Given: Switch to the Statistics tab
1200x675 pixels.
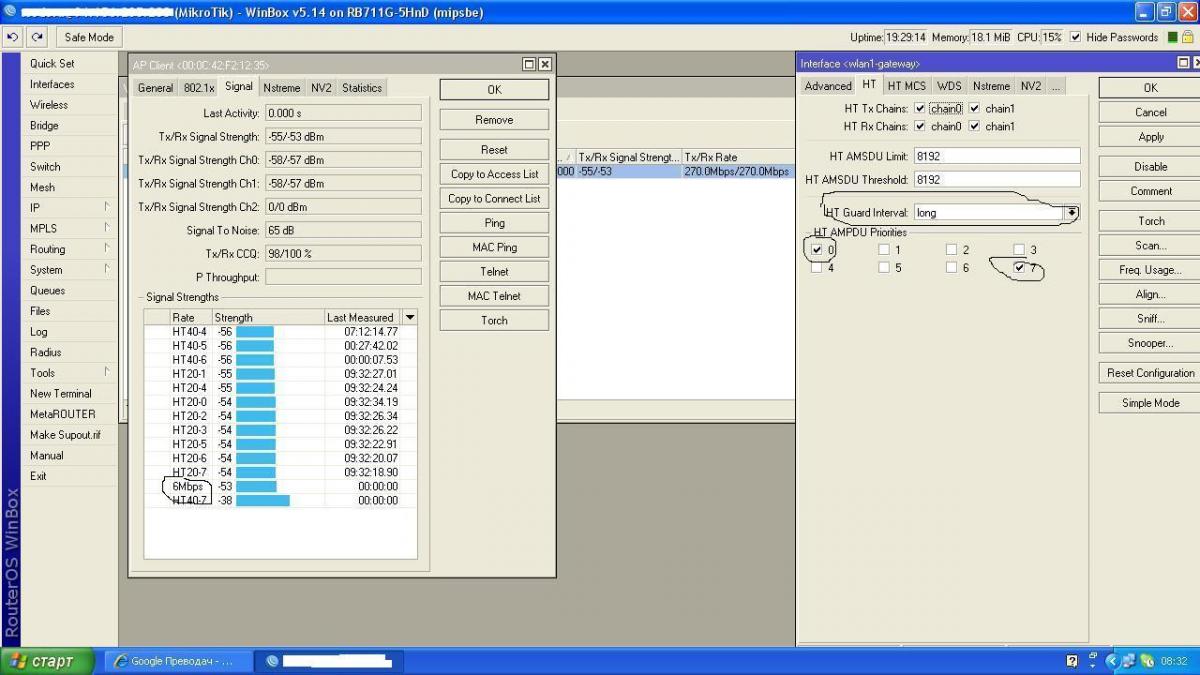Looking at the screenshot, I should tap(361, 88).
